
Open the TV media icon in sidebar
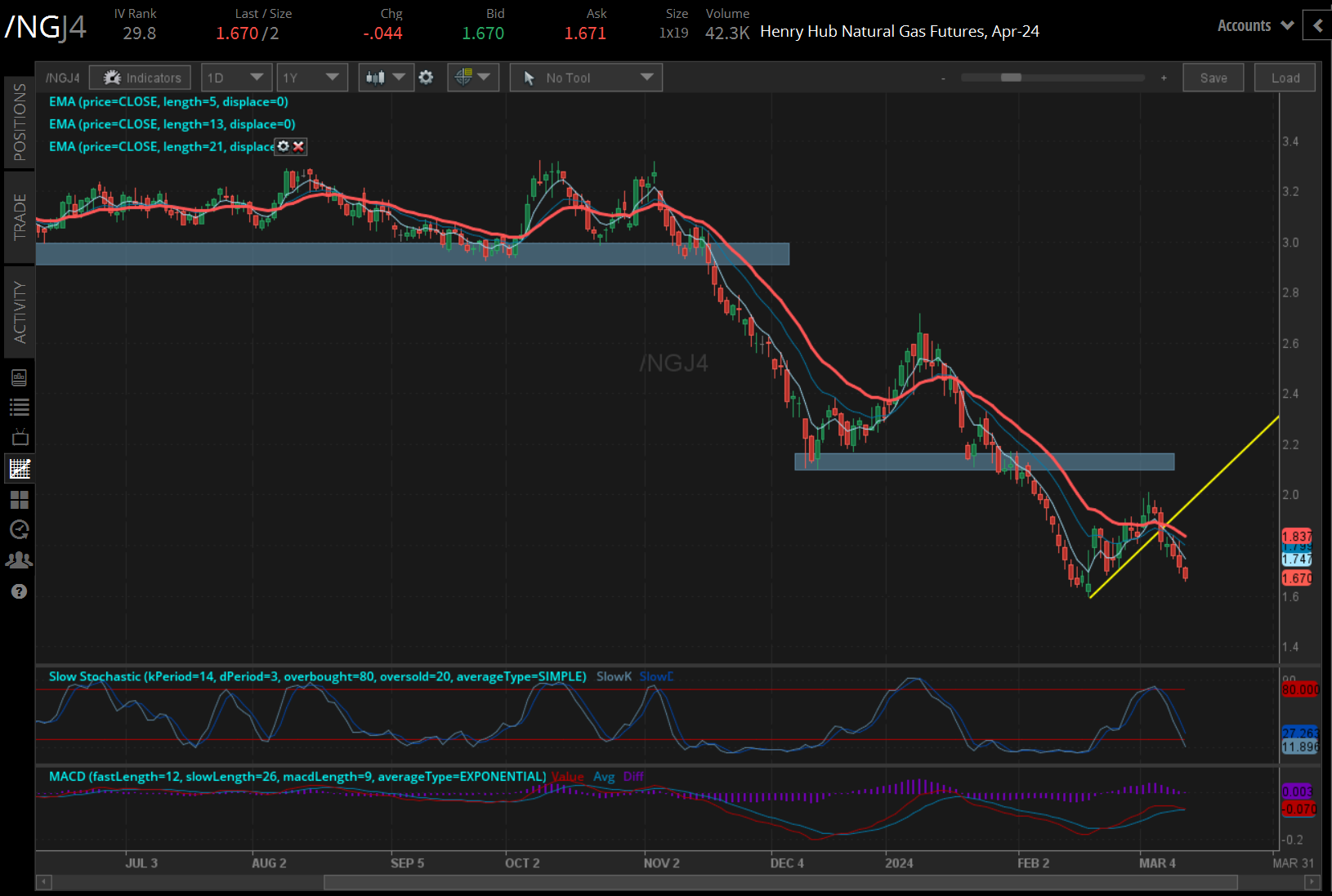click(x=19, y=437)
